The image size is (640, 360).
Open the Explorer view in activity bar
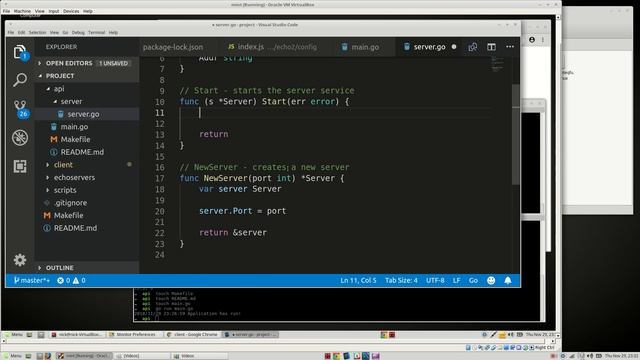[20, 52]
